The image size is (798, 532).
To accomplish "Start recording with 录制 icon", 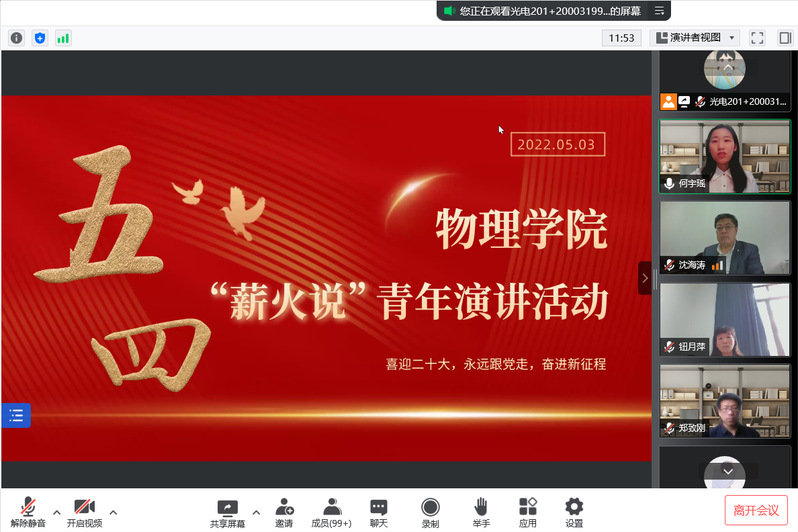I will pos(430,512).
